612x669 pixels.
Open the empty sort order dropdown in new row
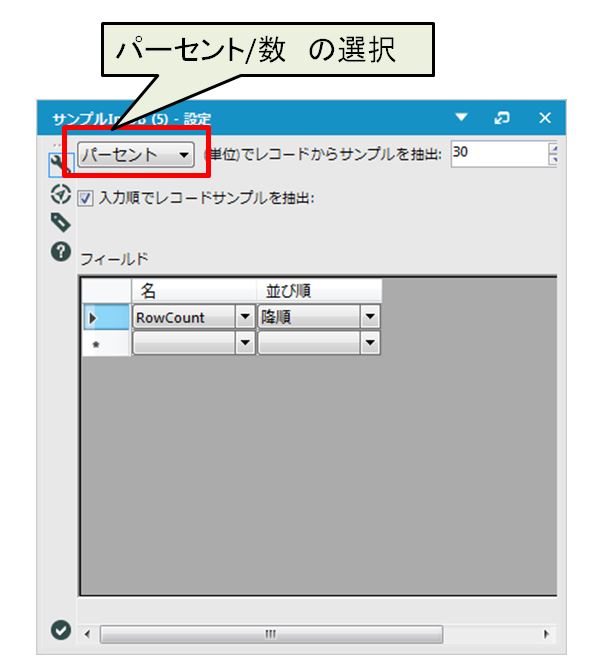tap(370, 343)
